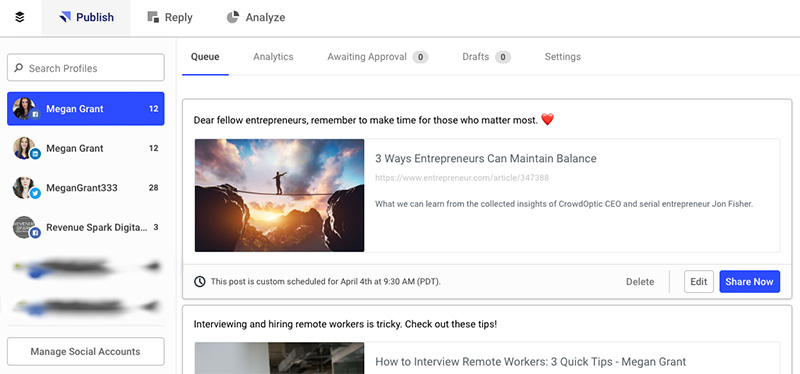The height and width of the screenshot is (374, 800).
Task: Open 'How to Interview Remote Workers' title
Action: click(531, 362)
